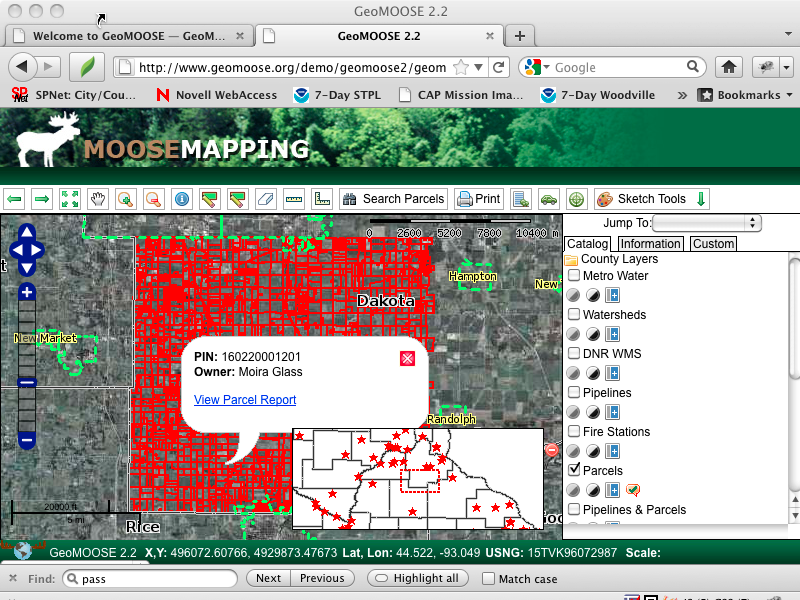Open the View Parcel Report link
The image size is (800, 600).
coord(245,399)
